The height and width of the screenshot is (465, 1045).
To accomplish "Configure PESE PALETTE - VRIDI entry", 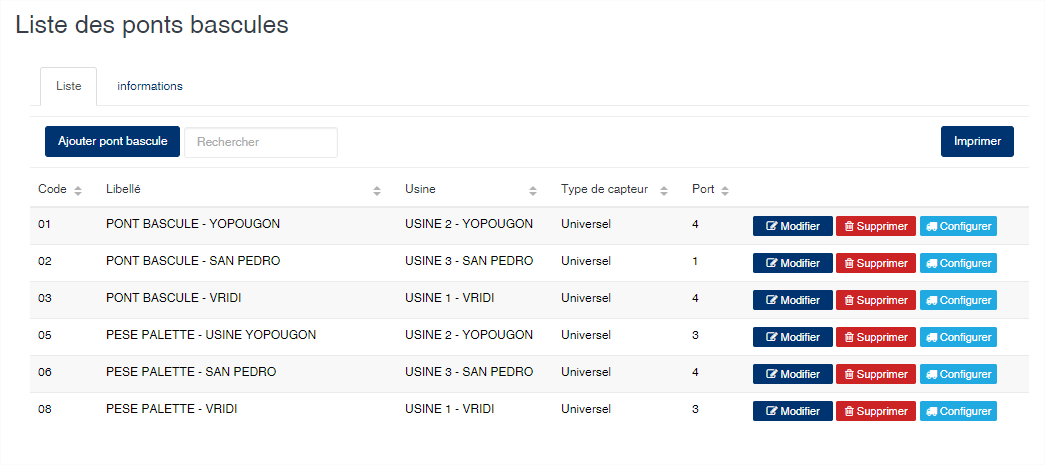I will click(x=958, y=411).
